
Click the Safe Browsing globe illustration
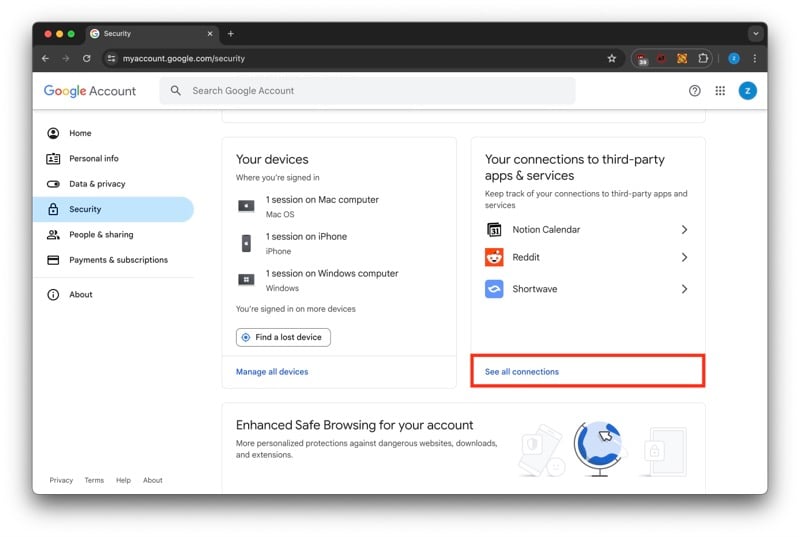click(599, 448)
